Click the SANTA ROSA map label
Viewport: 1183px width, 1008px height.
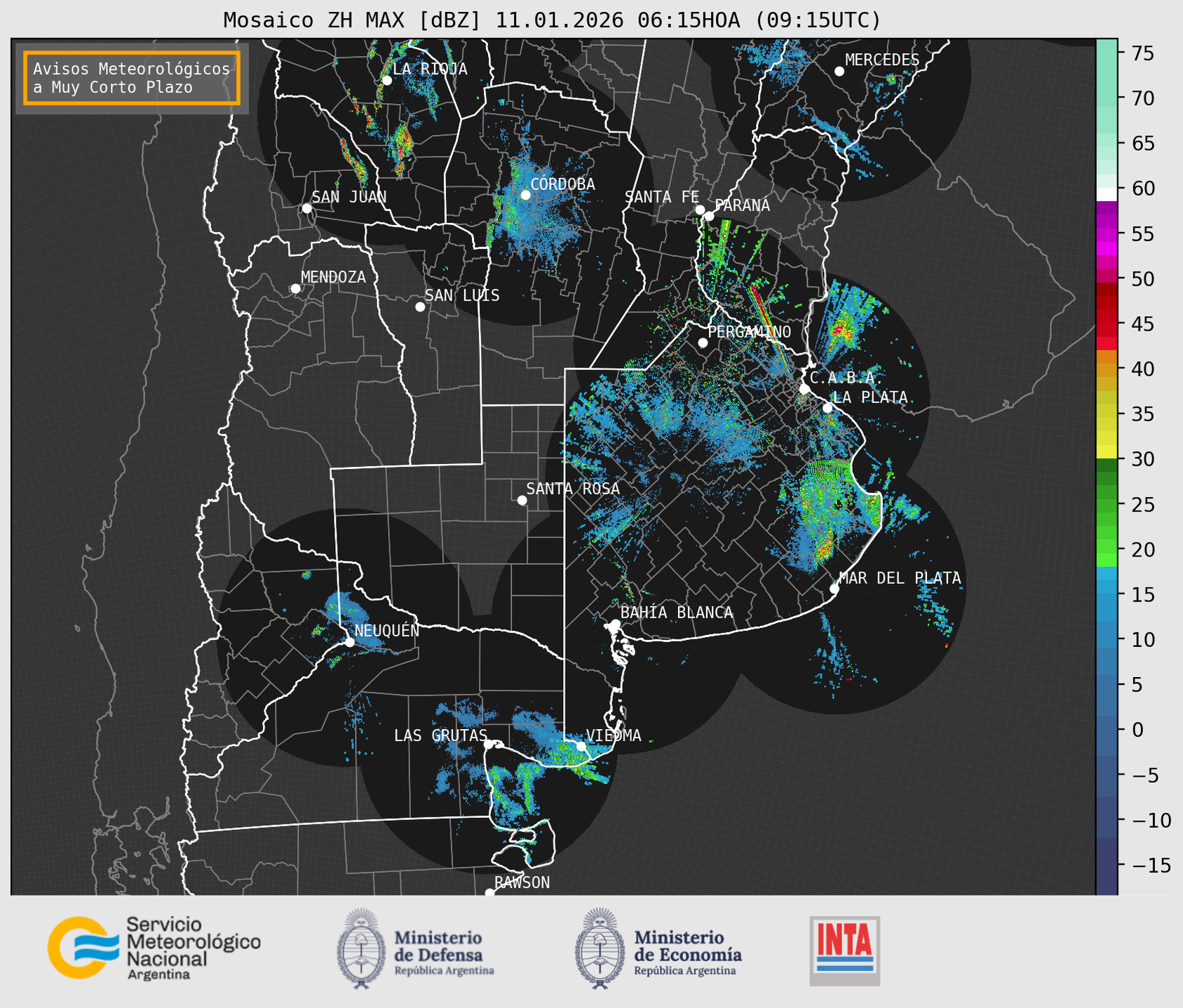tap(573, 489)
